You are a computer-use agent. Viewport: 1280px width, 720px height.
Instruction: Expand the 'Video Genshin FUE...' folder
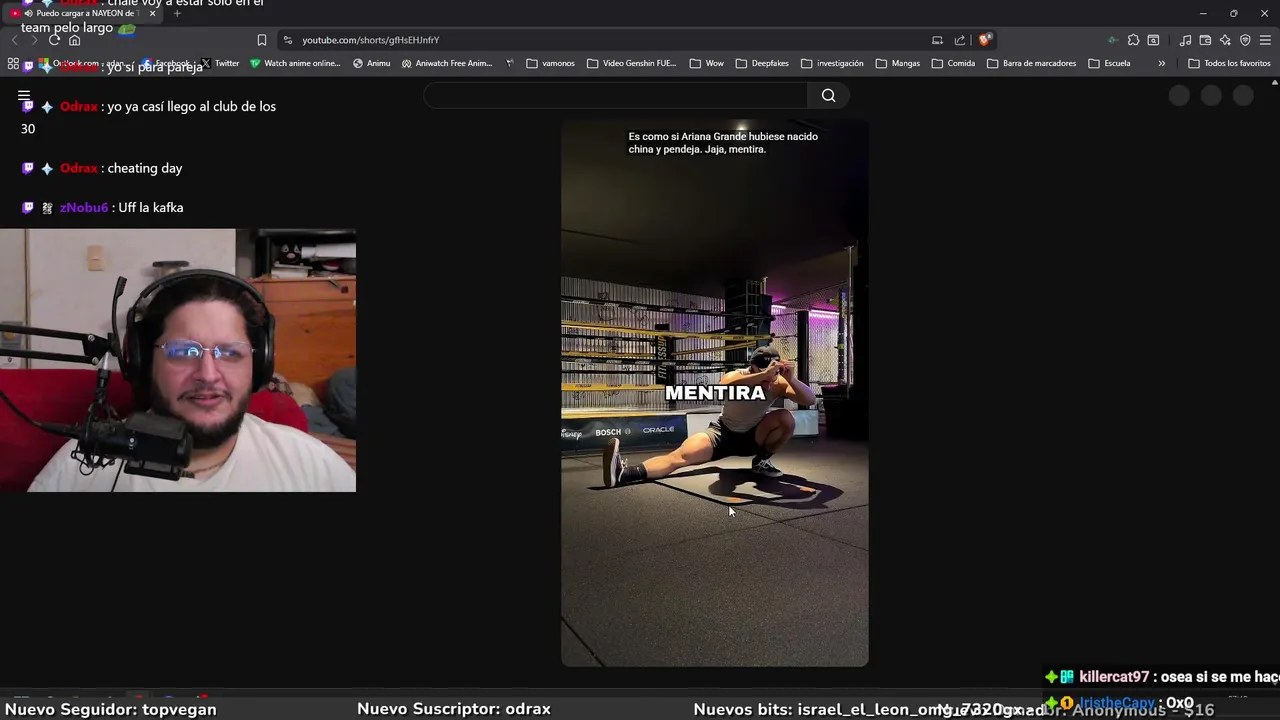coord(632,63)
